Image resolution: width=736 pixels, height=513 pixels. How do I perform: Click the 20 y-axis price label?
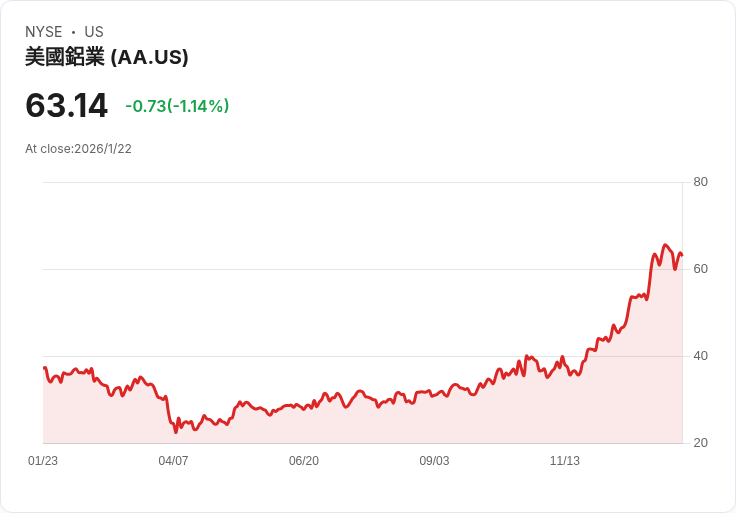pos(701,443)
